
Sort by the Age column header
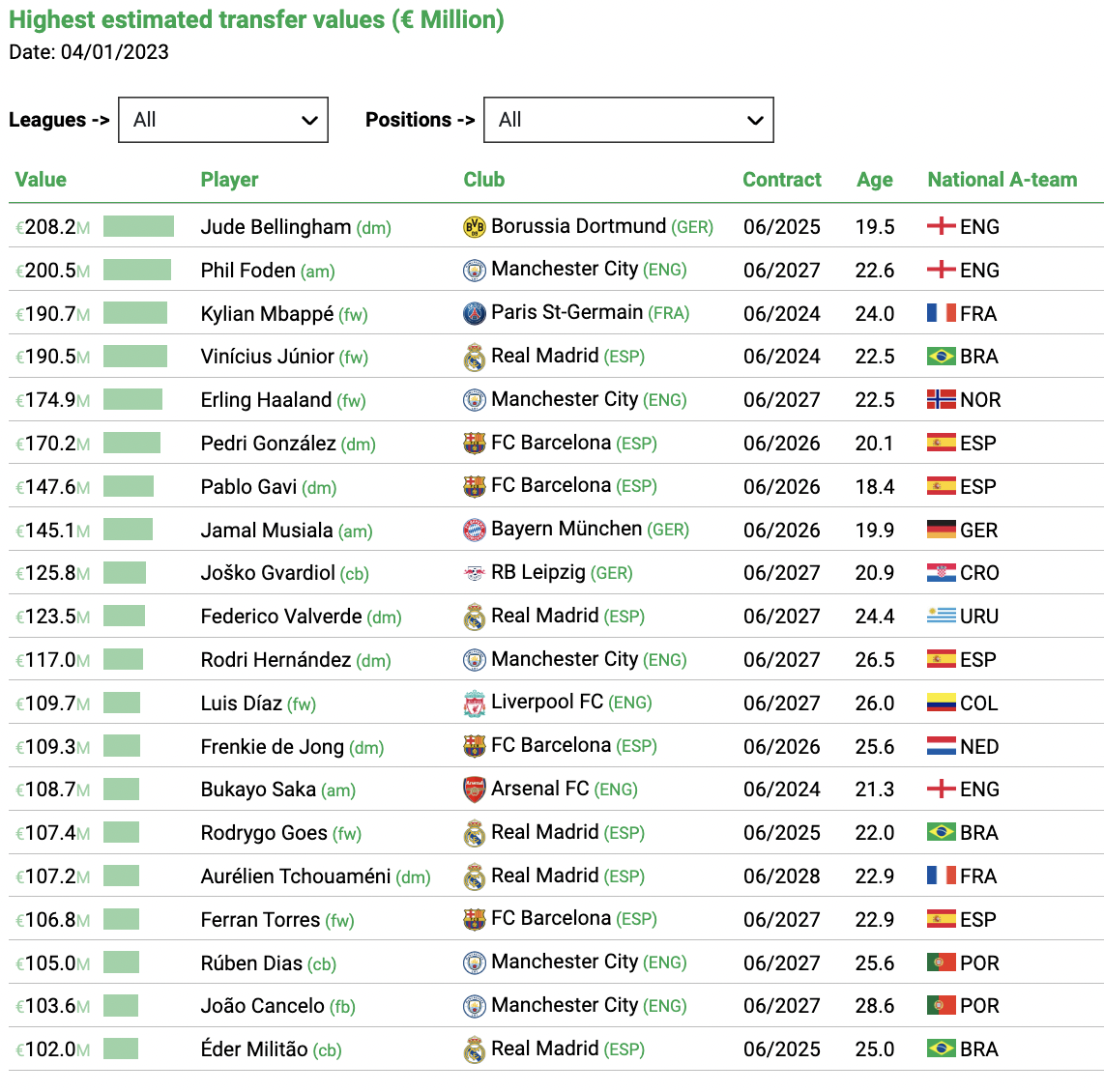[875, 180]
